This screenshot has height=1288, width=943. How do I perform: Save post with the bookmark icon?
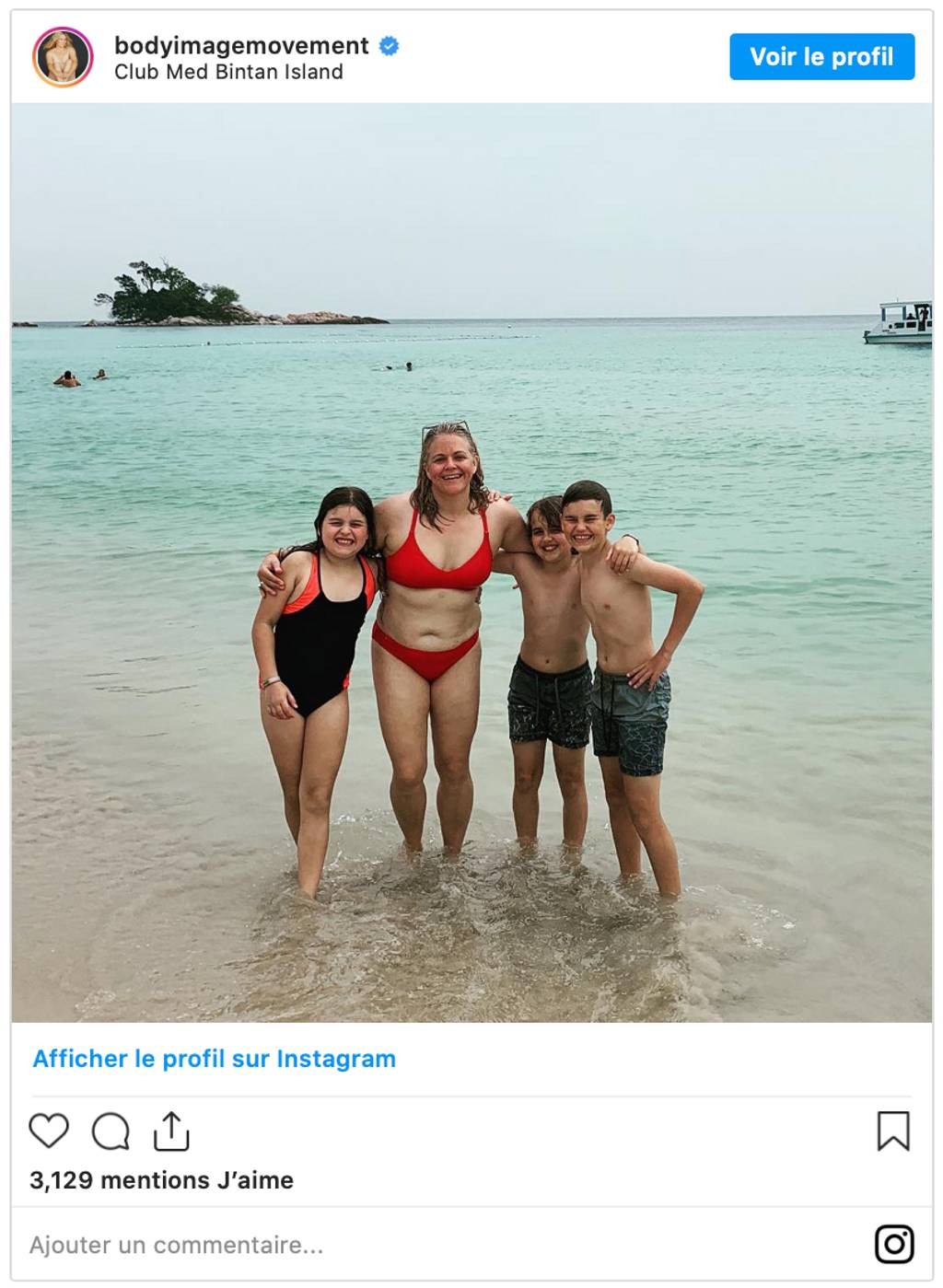point(893,1131)
